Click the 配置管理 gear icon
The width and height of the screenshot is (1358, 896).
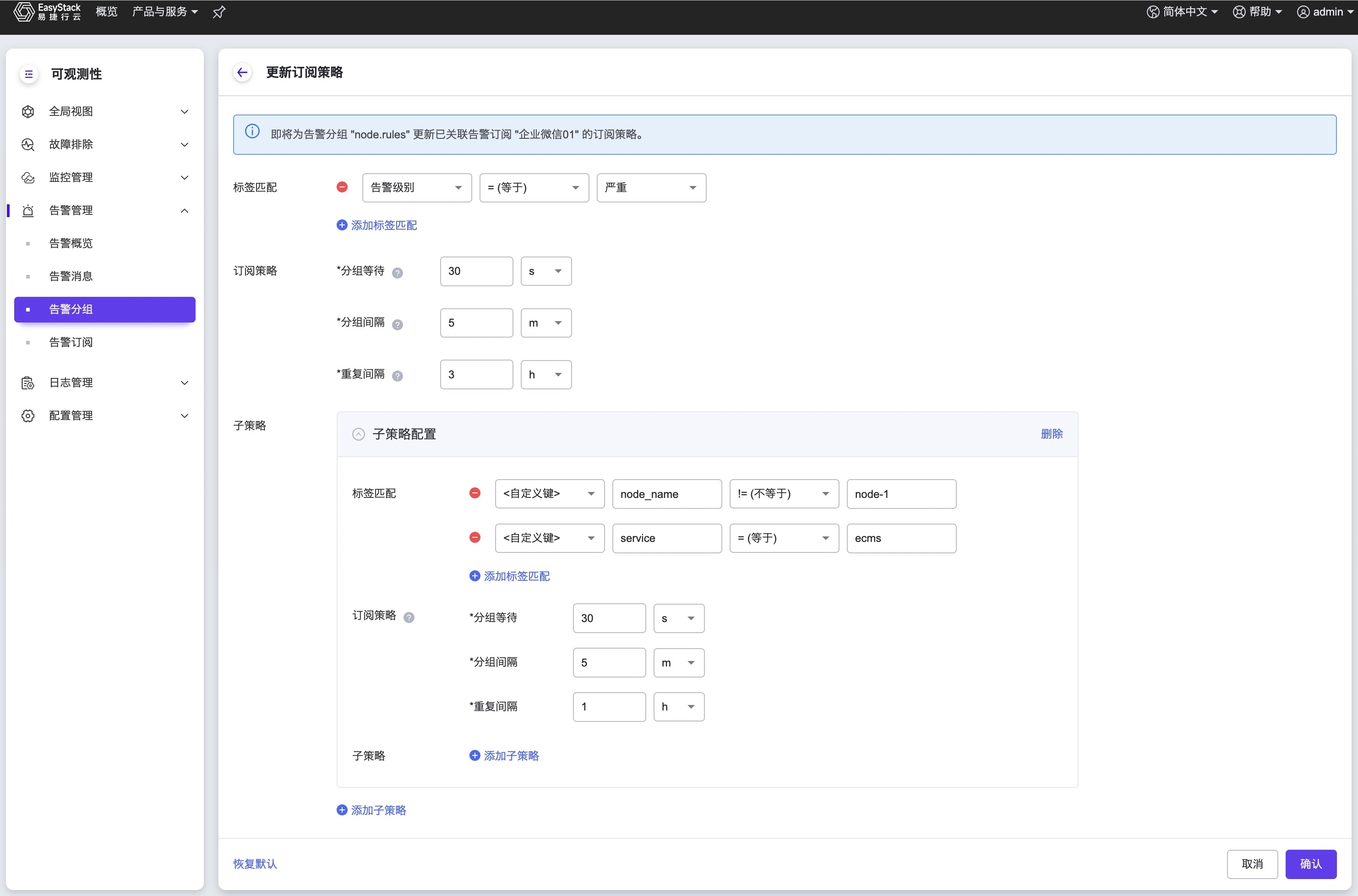coord(27,416)
